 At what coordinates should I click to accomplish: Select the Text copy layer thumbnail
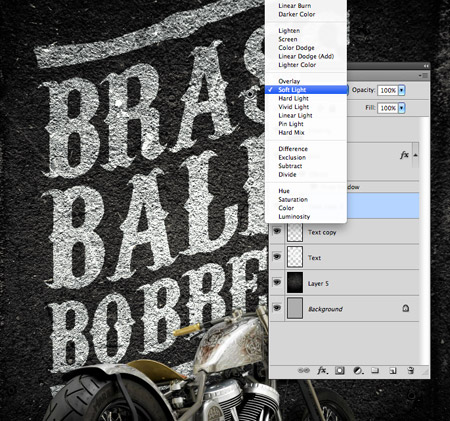click(x=295, y=231)
